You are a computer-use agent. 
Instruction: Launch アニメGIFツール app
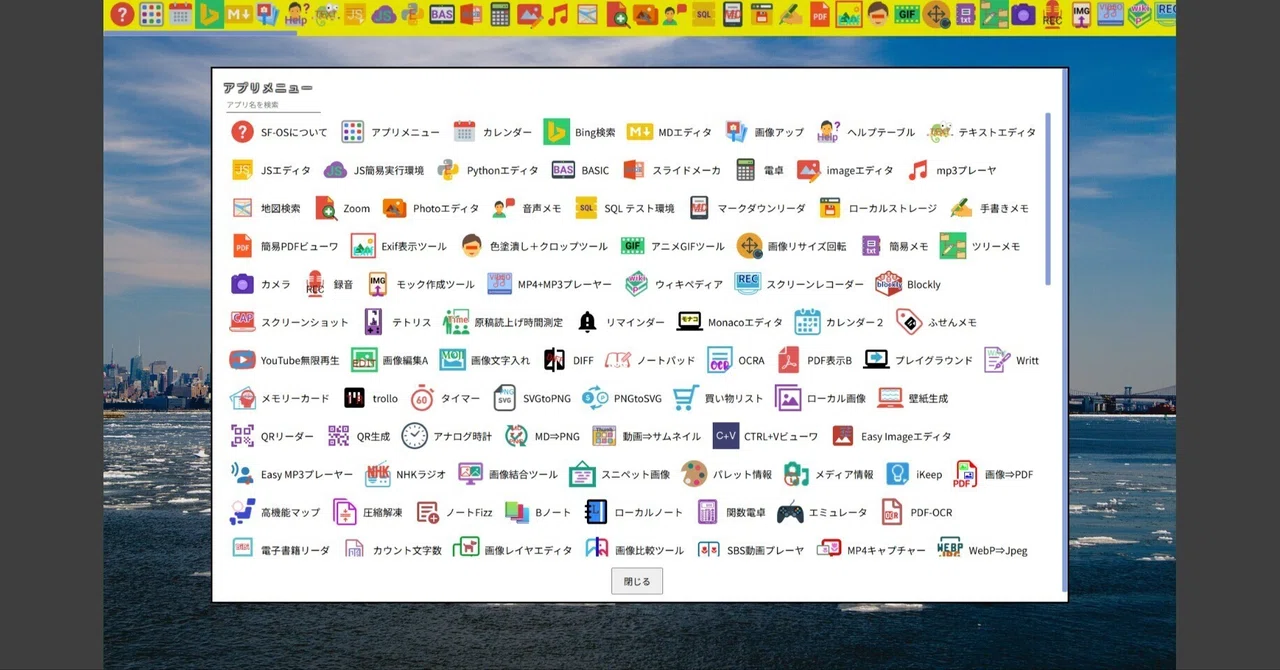coord(672,246)
